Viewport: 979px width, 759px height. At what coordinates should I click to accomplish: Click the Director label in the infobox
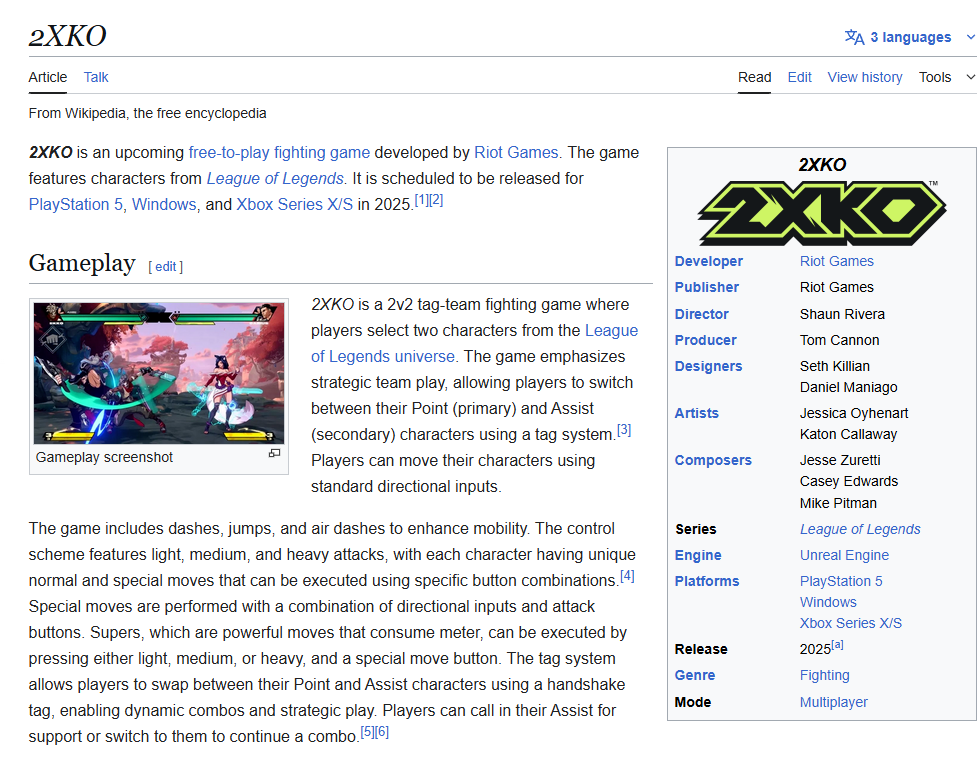tap(702, 315)
